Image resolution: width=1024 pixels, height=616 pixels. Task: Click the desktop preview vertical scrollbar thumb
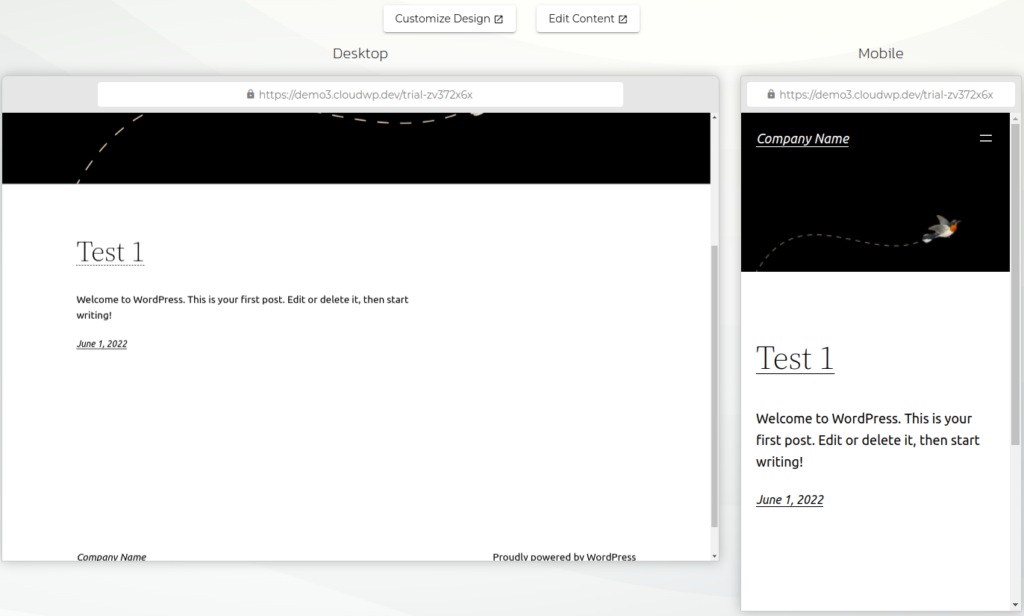tap(714, 385)
